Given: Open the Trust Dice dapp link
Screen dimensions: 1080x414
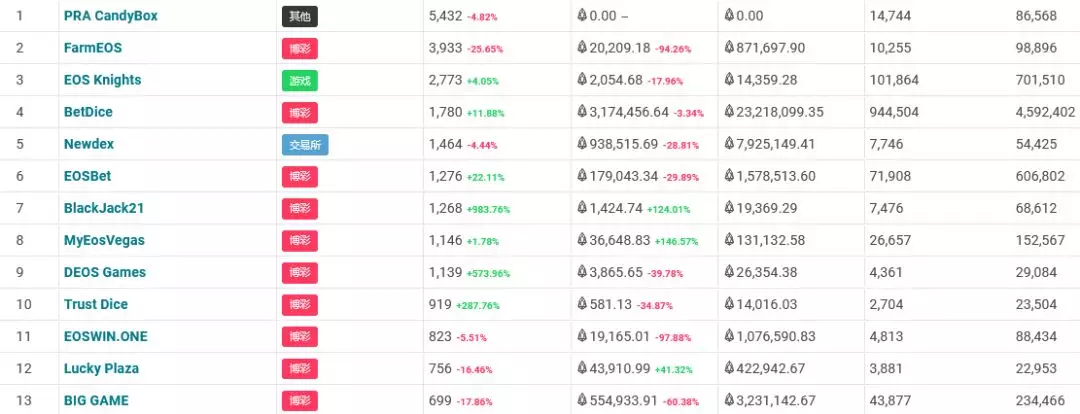Looking at the screenshot, I should [96, 304].
